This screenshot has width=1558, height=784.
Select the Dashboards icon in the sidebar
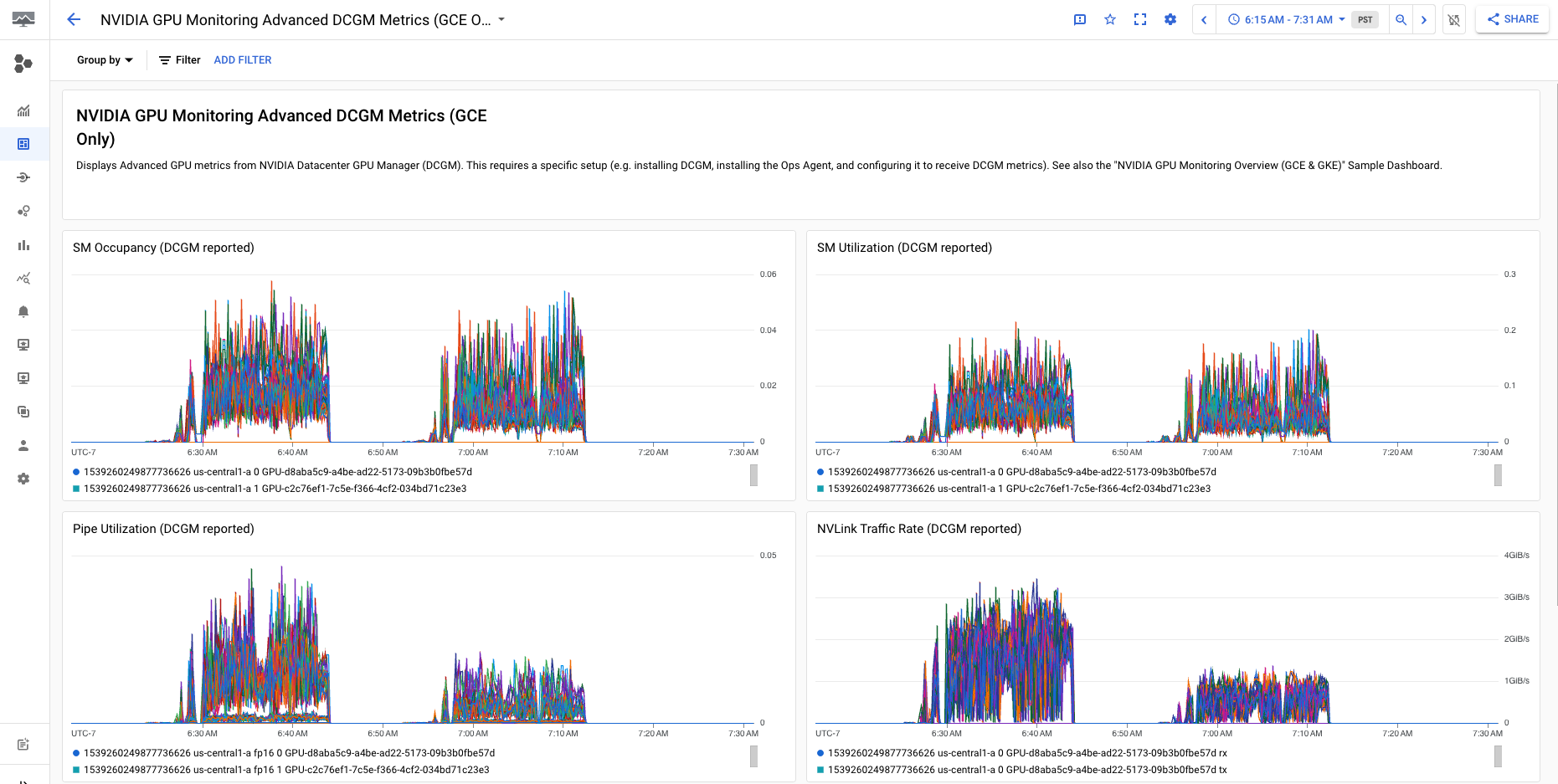pos(25,143)
